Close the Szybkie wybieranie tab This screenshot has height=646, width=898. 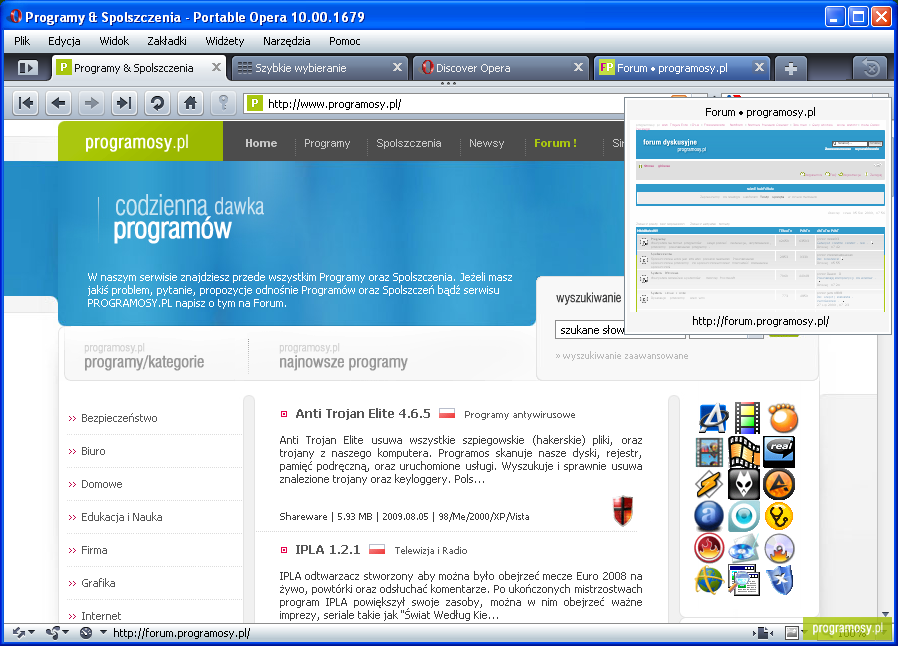pyautogui.click(x=397, y=67)
